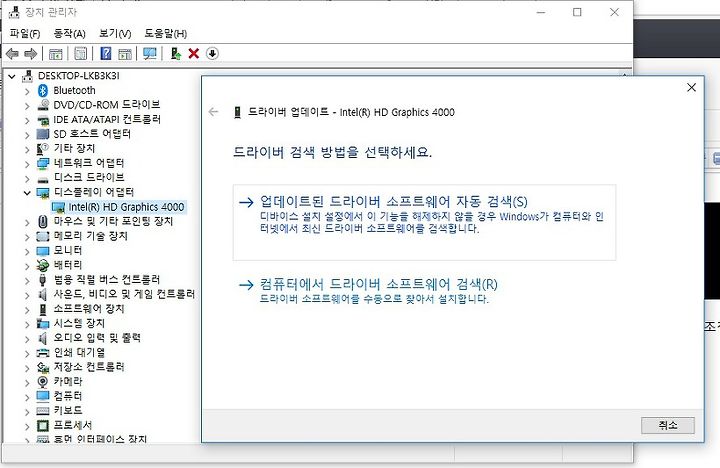Image resolution: width=720 pixels, height=468 pixels.
Task: Select the IDE ATA/ATAPI 컨트롤러 tree label
Action: (x=107, y=119)
